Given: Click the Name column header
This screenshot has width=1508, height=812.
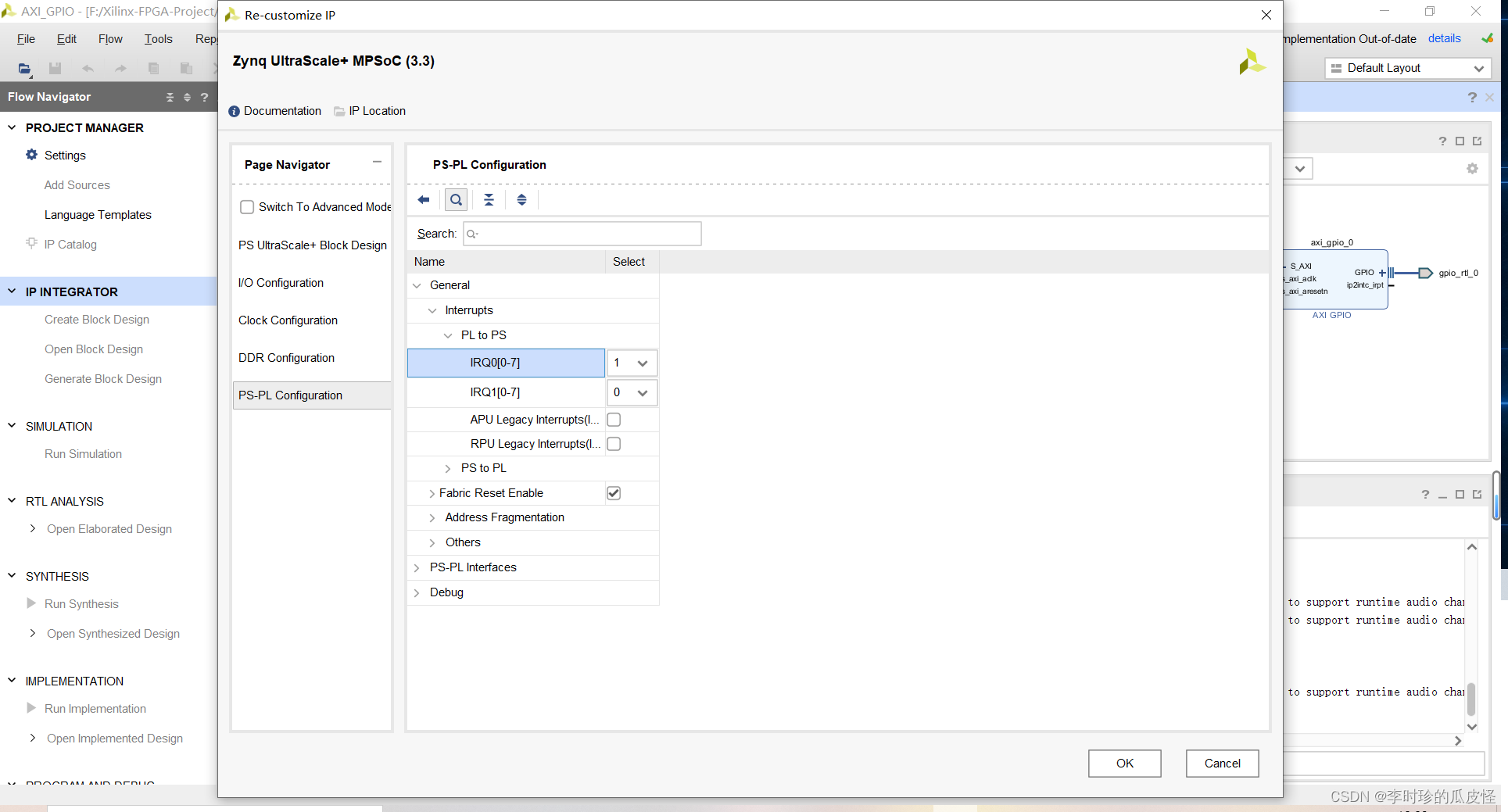Looking at the screenshot, I should pyautogui.click(x=506, y=262).
